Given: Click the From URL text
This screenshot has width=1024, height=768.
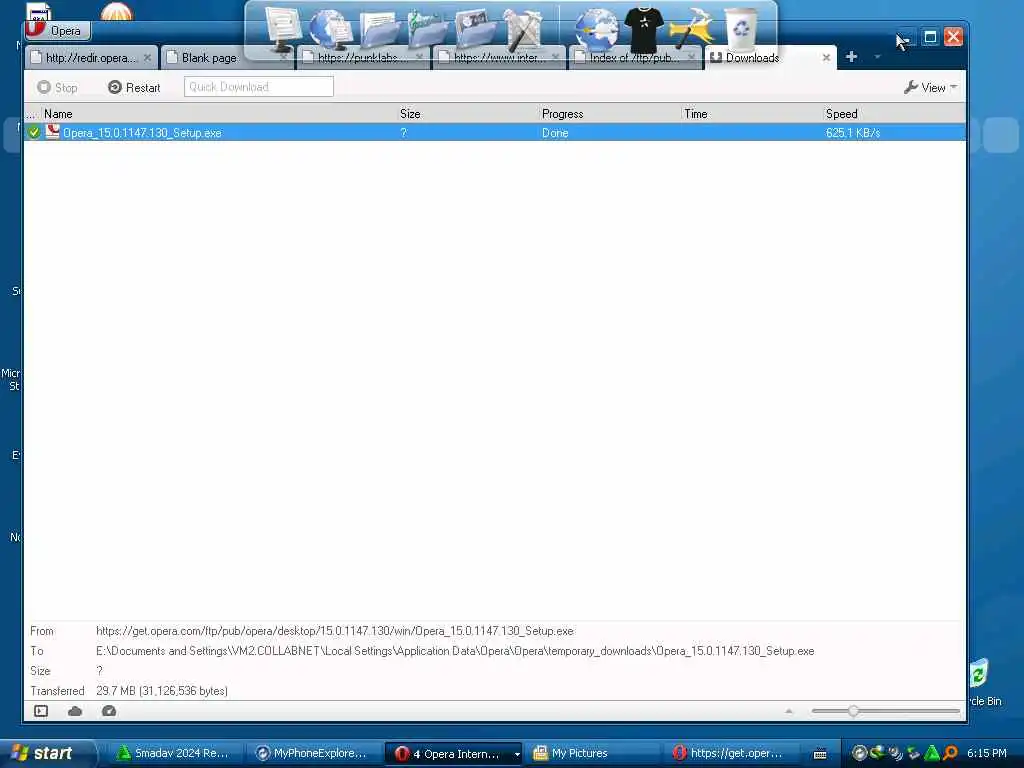Looking at the screenshot, I should [x=334, y=631].
